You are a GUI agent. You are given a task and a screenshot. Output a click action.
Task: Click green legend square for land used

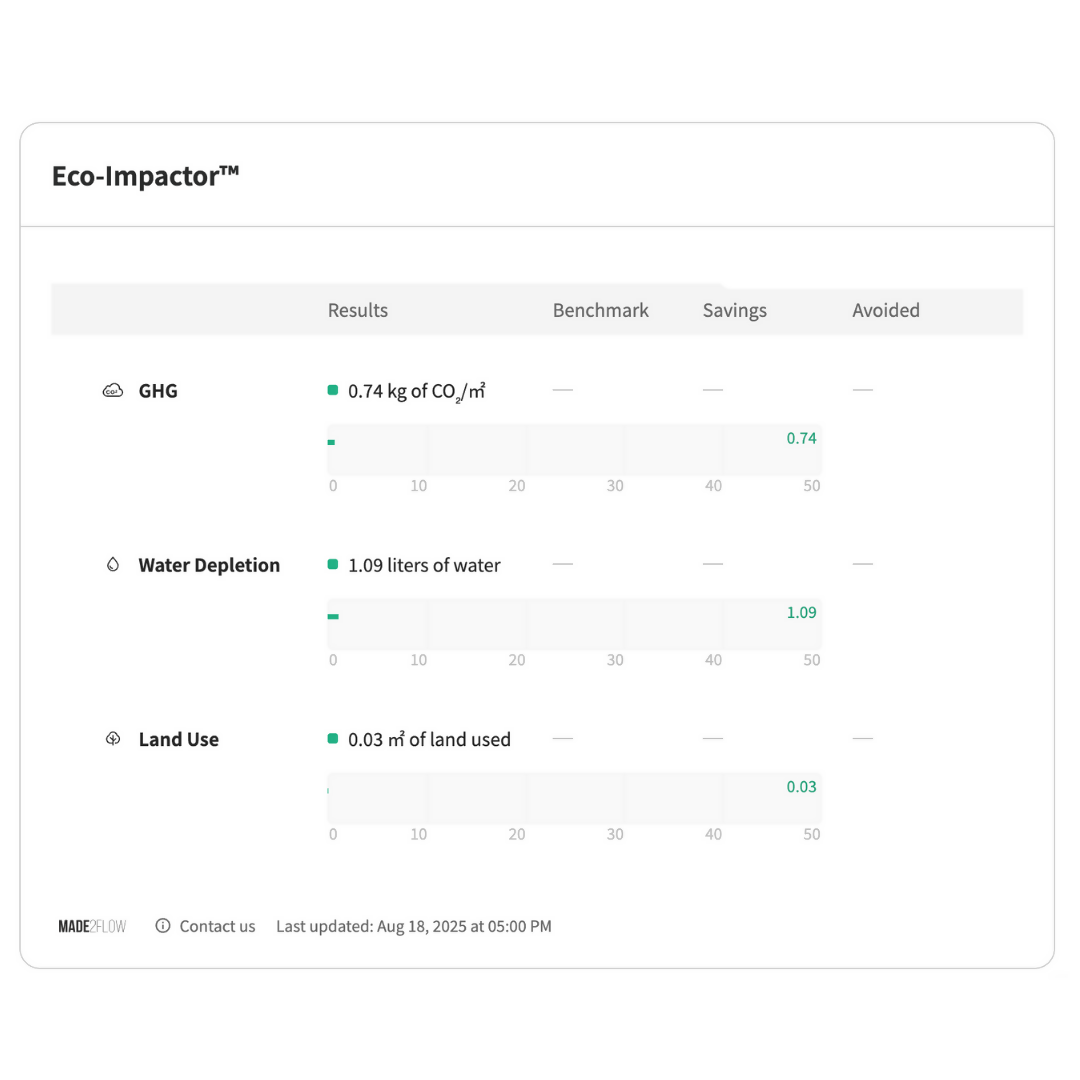(333, 739)
